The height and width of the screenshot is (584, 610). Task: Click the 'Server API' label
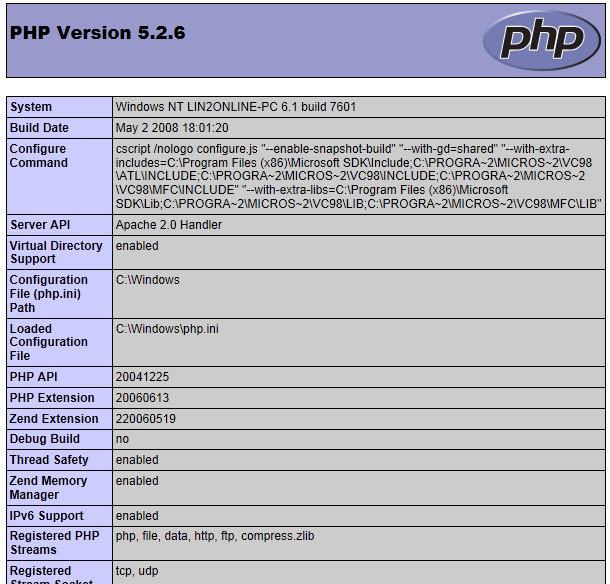point(40,225)
